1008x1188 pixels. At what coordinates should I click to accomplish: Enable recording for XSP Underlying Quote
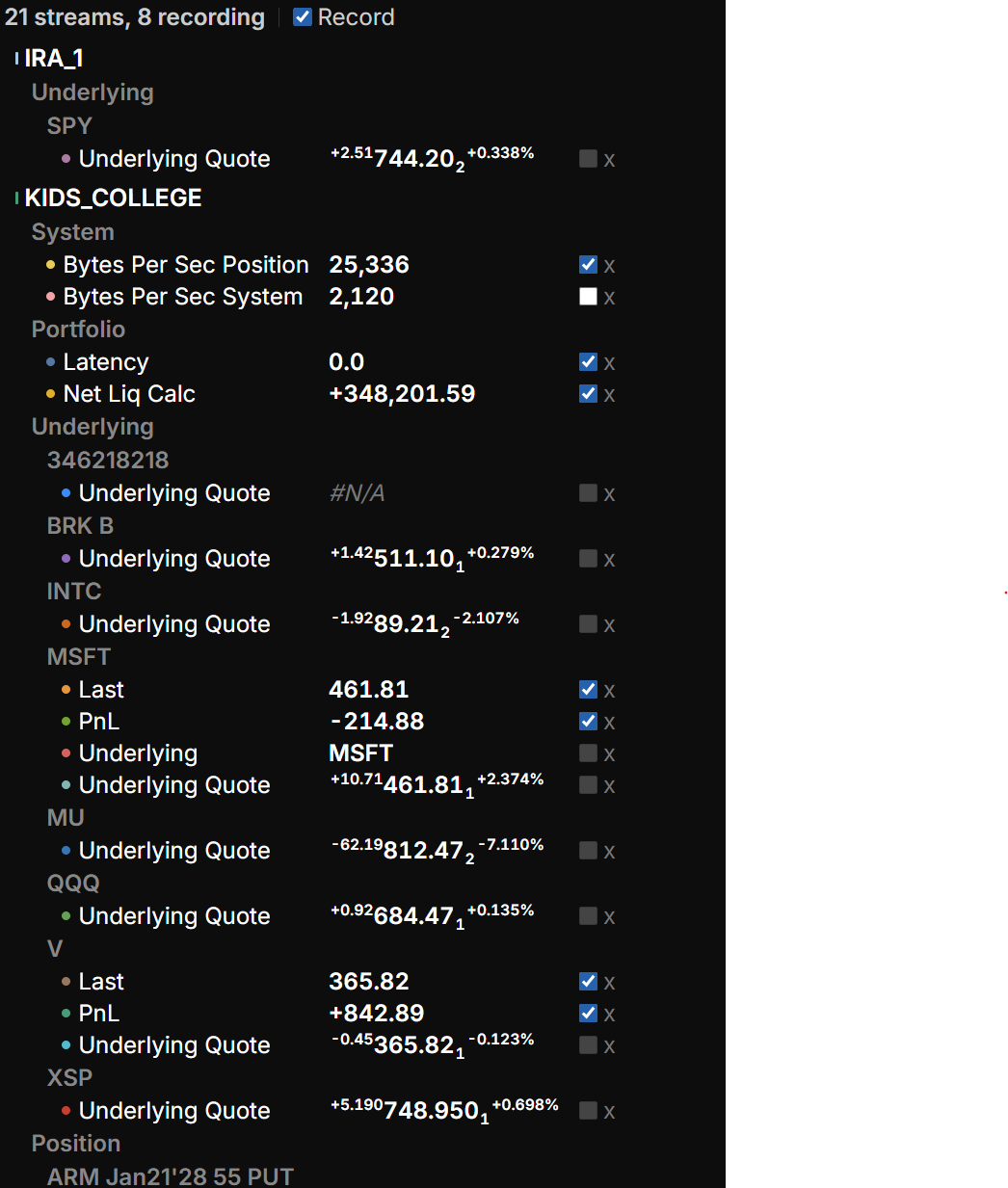[x=588, y=1111]
